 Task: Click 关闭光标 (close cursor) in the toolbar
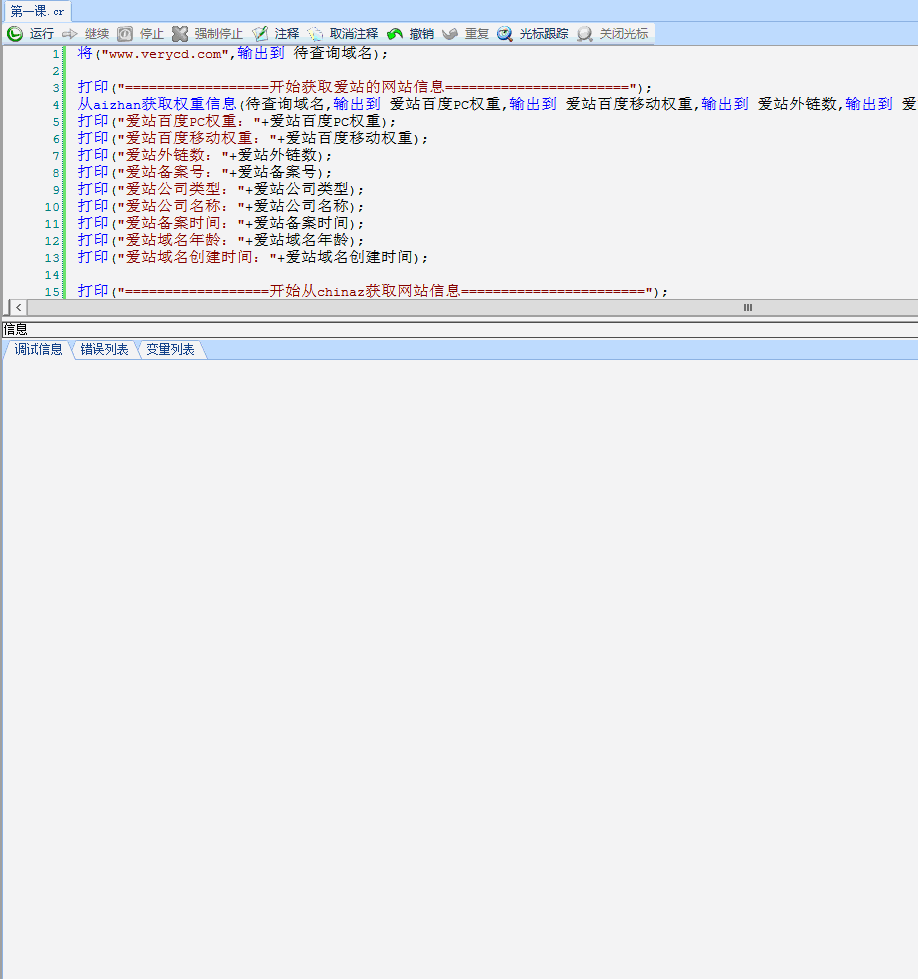585,34
